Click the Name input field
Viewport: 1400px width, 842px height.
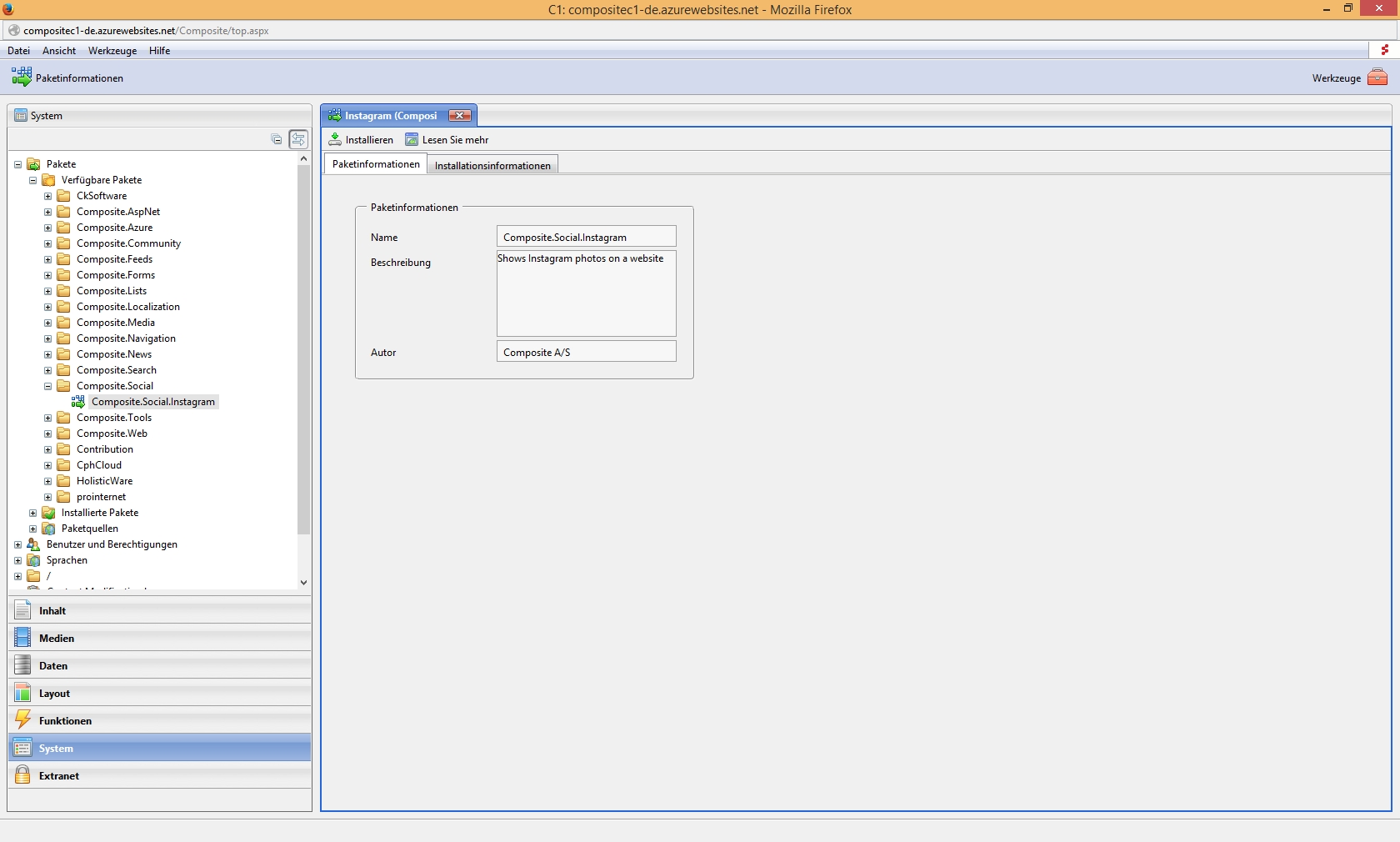586,237
